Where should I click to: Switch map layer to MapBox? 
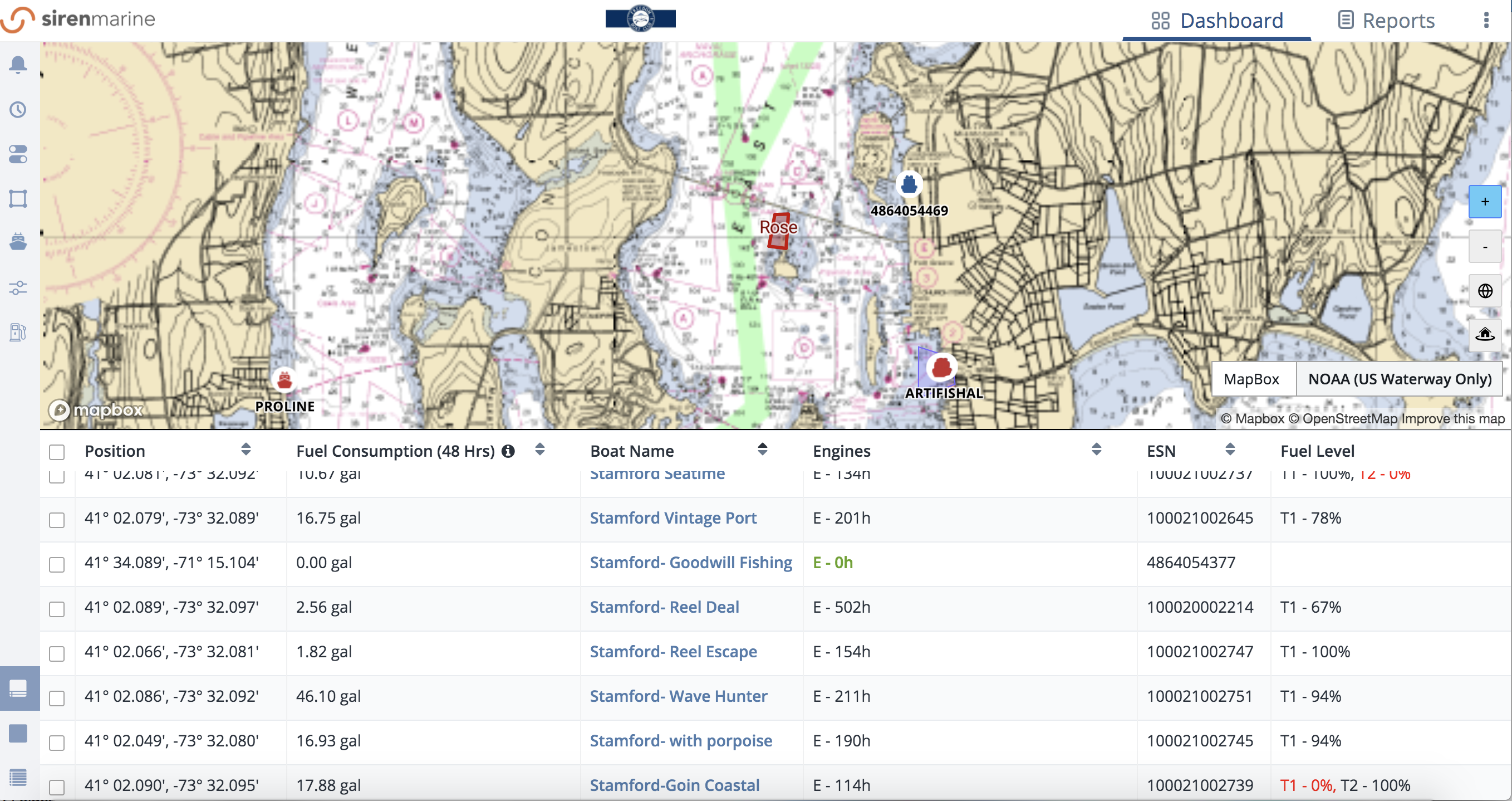[x=1252, y=379]
